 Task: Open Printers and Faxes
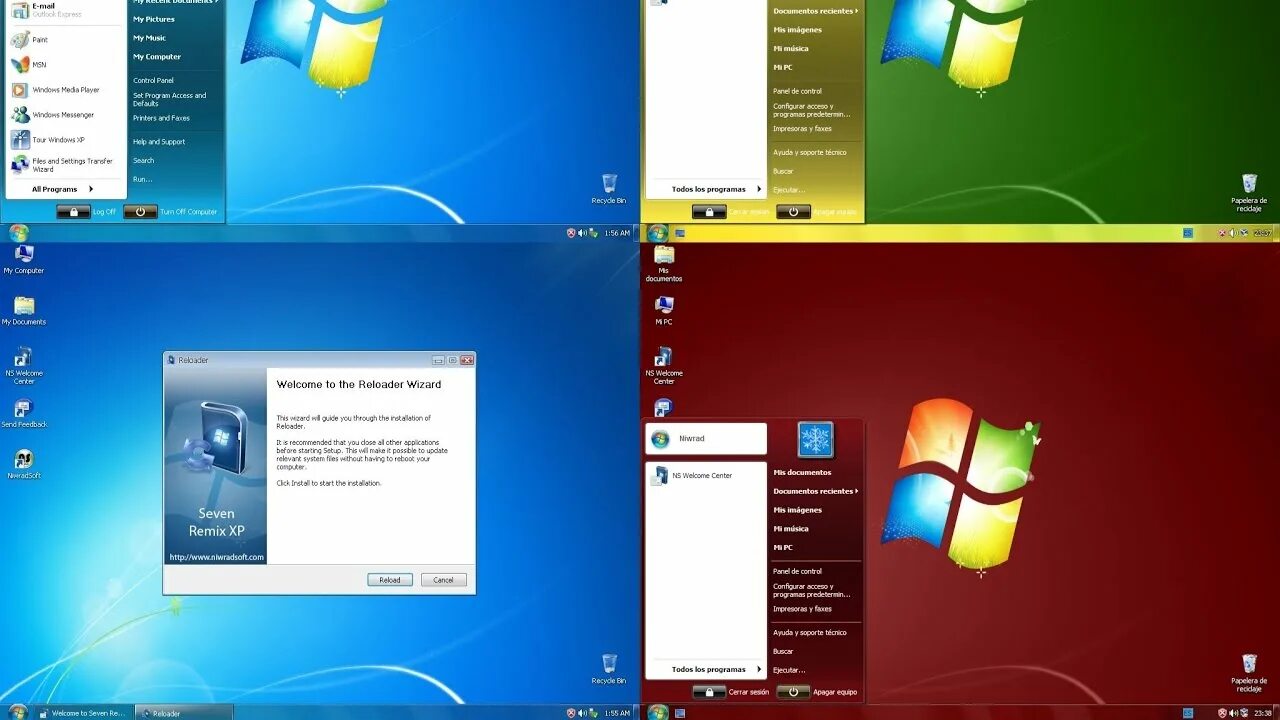(x=161, y=118)
